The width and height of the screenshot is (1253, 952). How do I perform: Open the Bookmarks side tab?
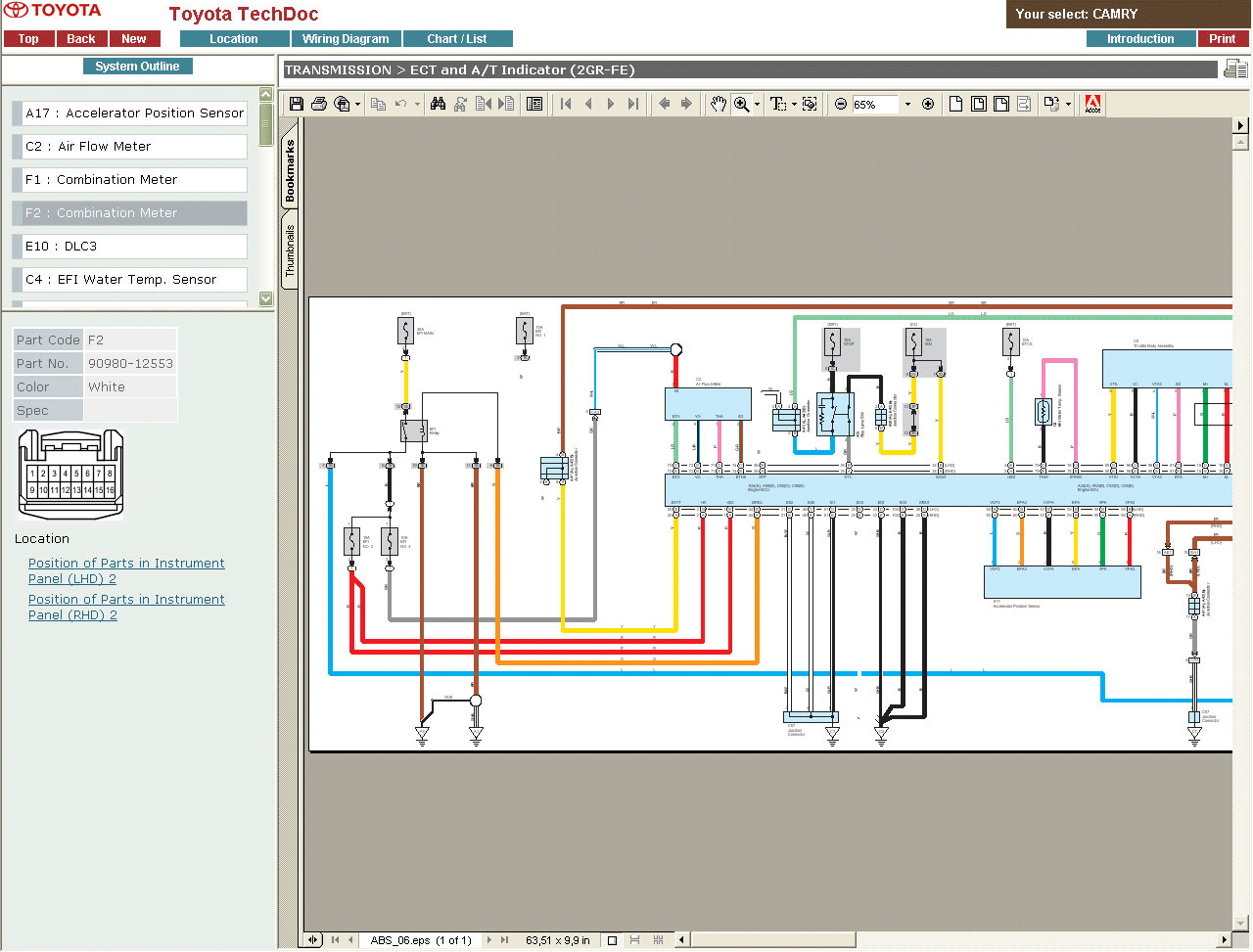(x=290, y=170)
